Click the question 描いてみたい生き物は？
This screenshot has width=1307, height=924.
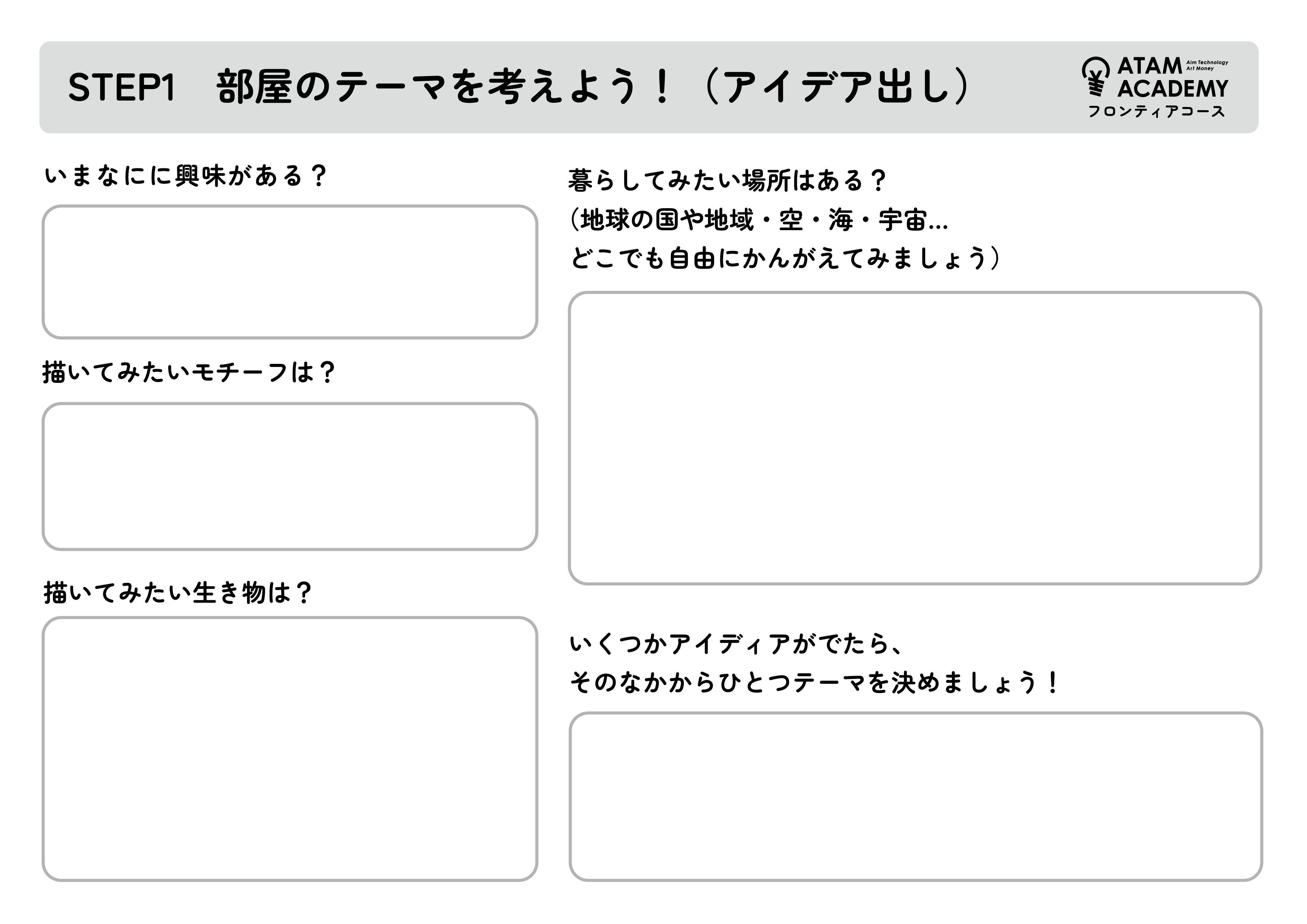(178, 593)
